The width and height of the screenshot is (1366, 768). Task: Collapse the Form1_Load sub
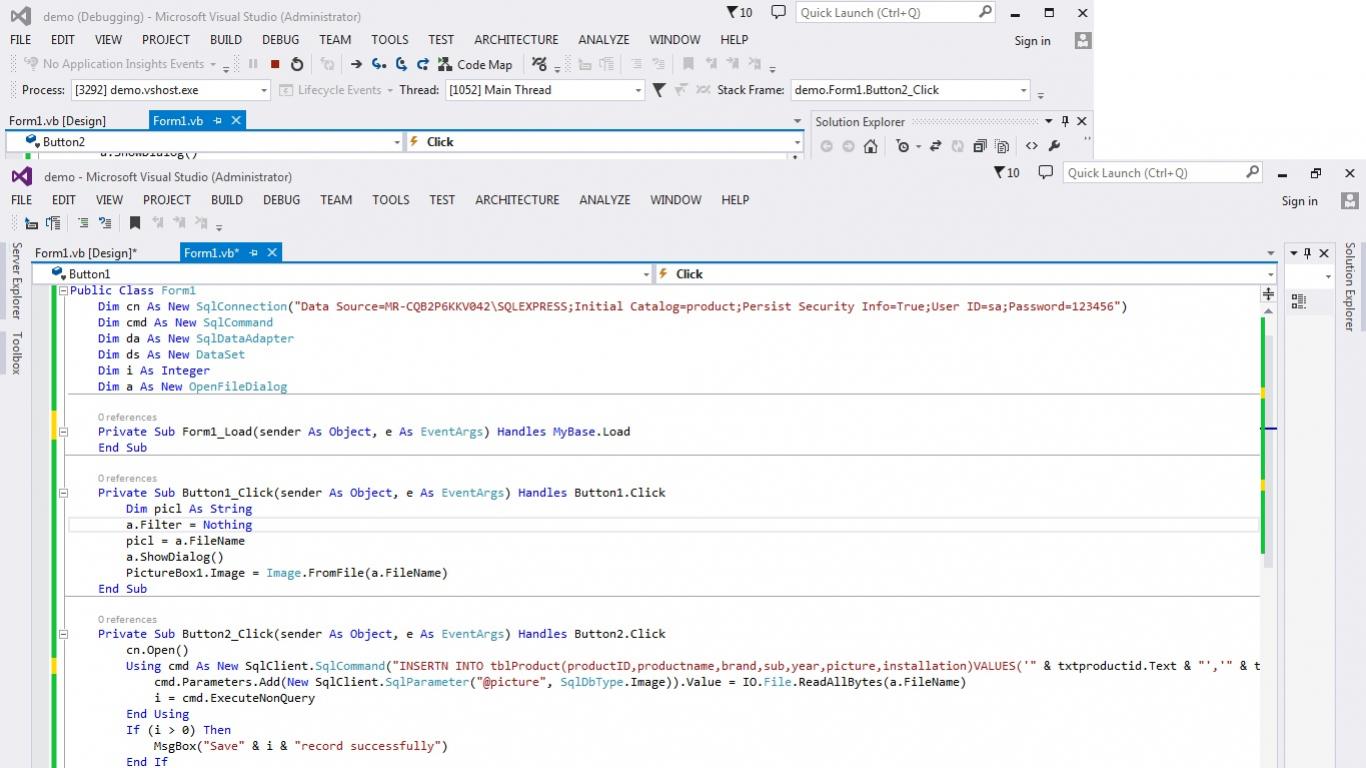(63, 432)
